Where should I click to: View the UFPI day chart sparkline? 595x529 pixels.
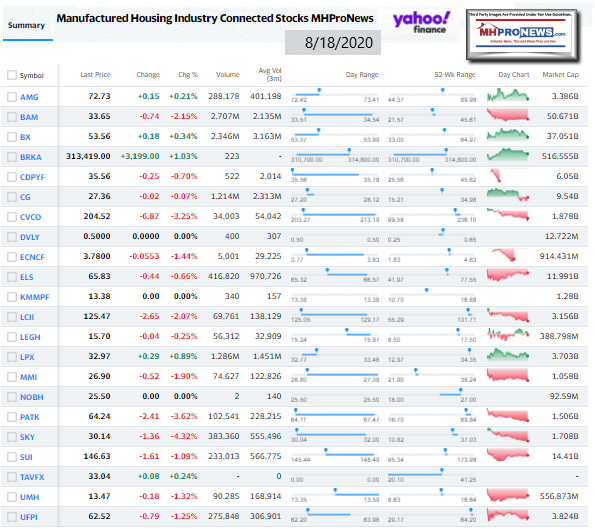click(x=508, y=515)
